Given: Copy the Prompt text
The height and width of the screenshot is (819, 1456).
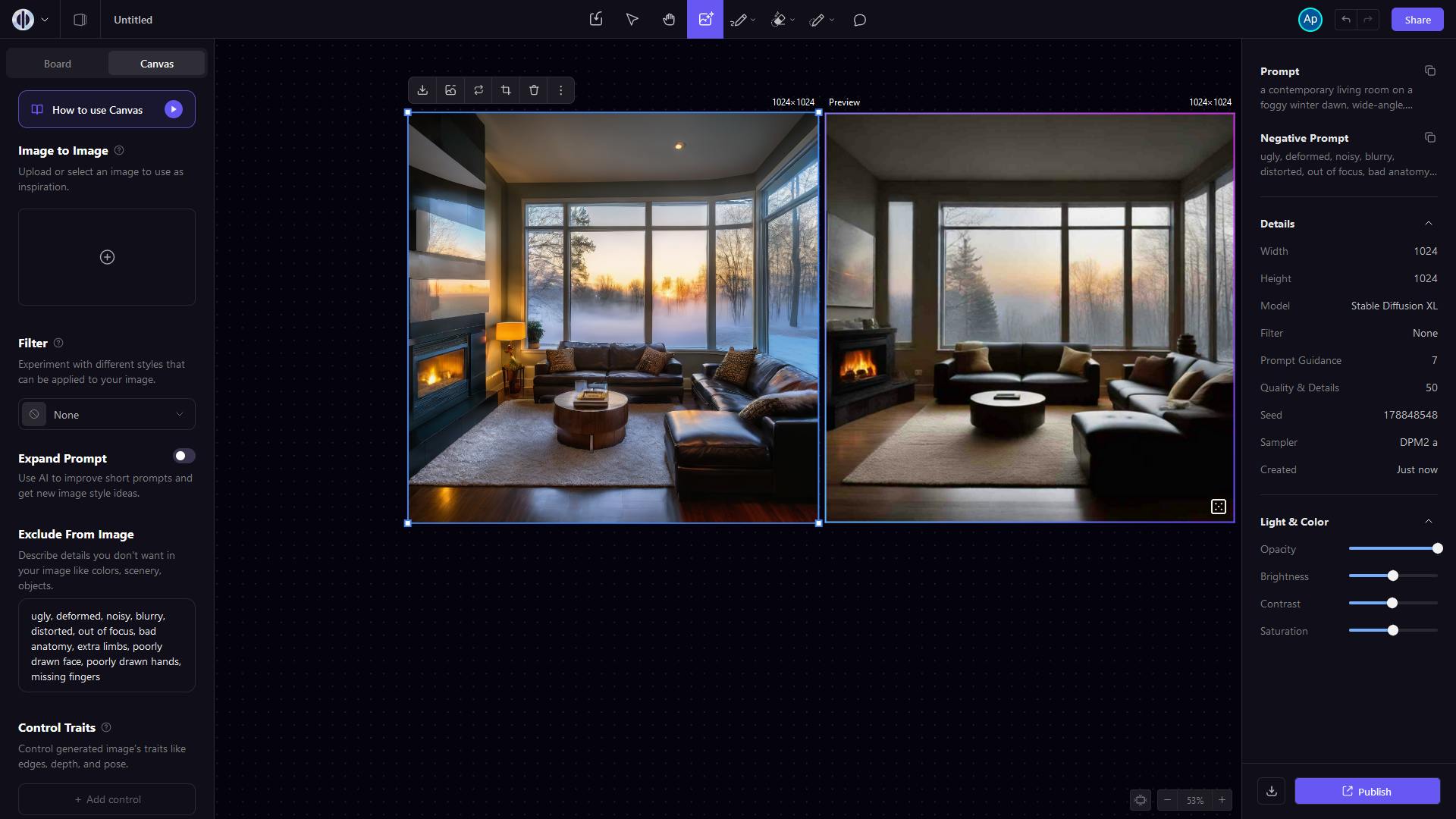Looking at the screenshot, I should 1429,71.
